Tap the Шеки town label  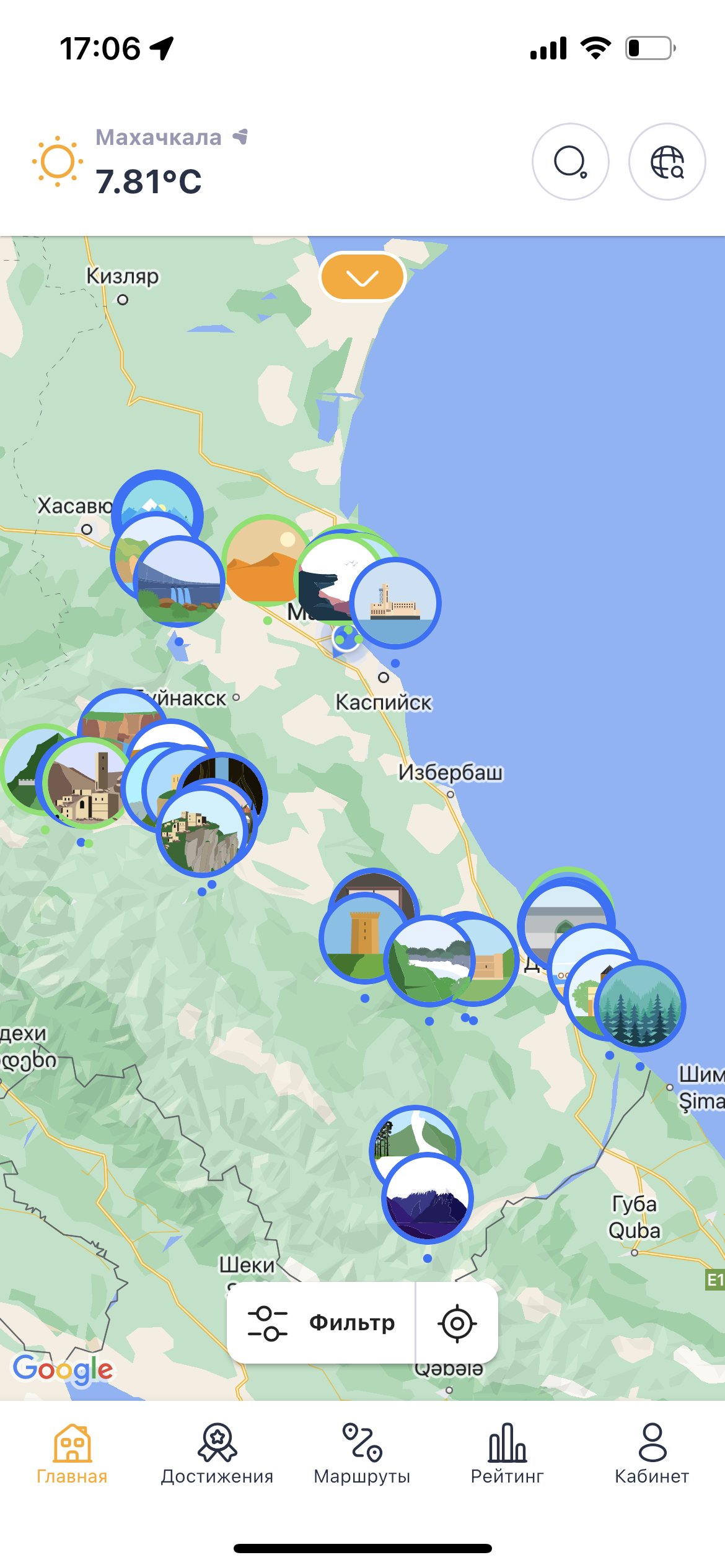tap(247, 1265)
